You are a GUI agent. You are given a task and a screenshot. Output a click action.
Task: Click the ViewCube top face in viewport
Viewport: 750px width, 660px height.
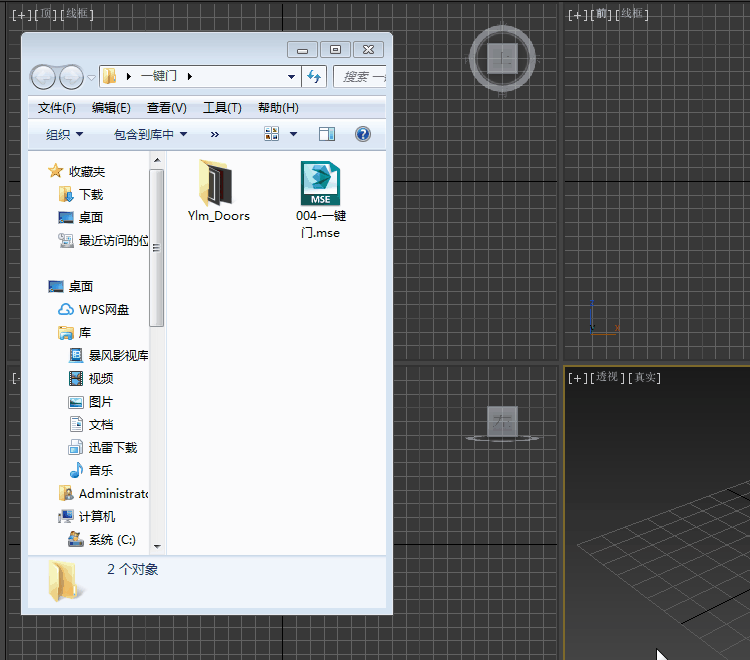[502, 59]
